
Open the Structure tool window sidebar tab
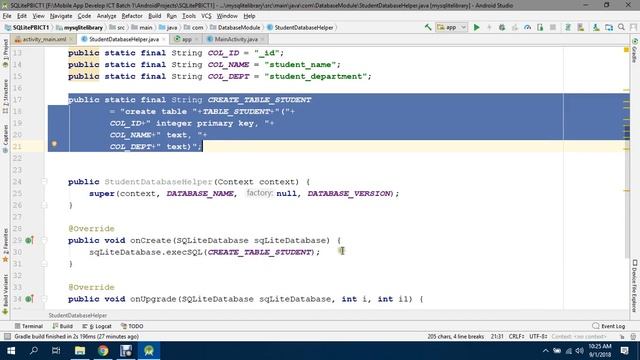click(5, 96)
